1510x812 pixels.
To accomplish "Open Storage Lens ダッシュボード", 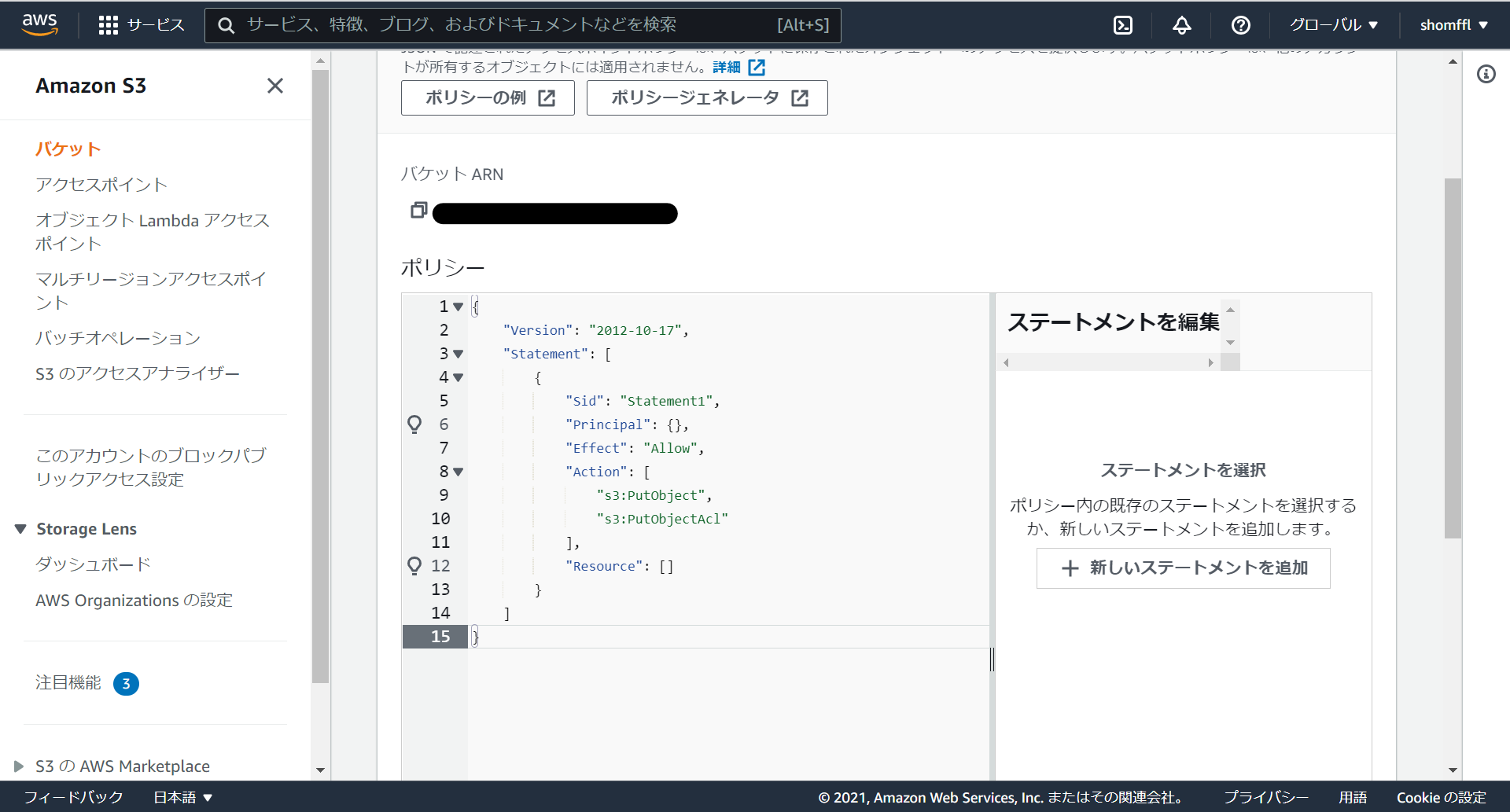I will 93,564.
